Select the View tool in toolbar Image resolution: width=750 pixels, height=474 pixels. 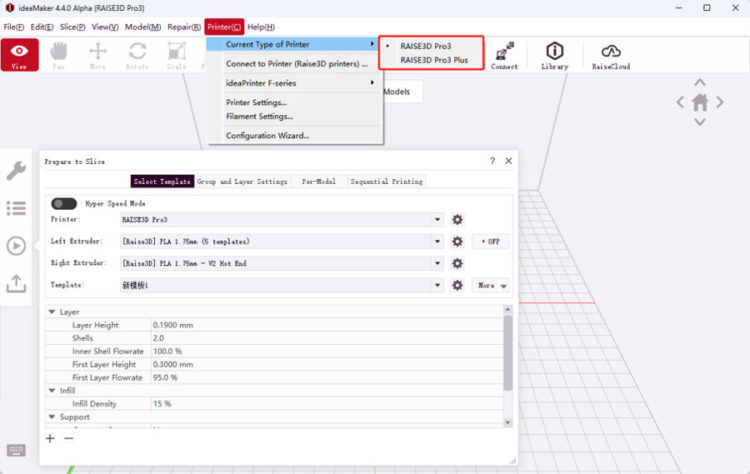(x=20, y=55)
